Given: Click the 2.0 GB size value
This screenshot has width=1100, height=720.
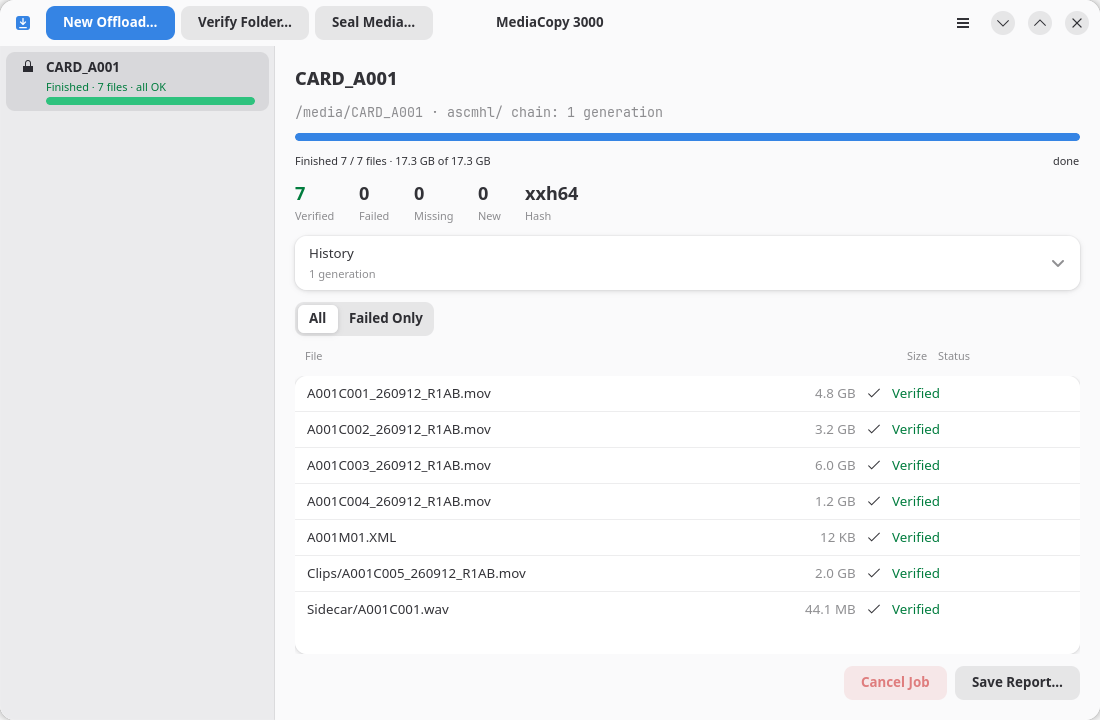Looking at the screenshot, I should point(835,573).
